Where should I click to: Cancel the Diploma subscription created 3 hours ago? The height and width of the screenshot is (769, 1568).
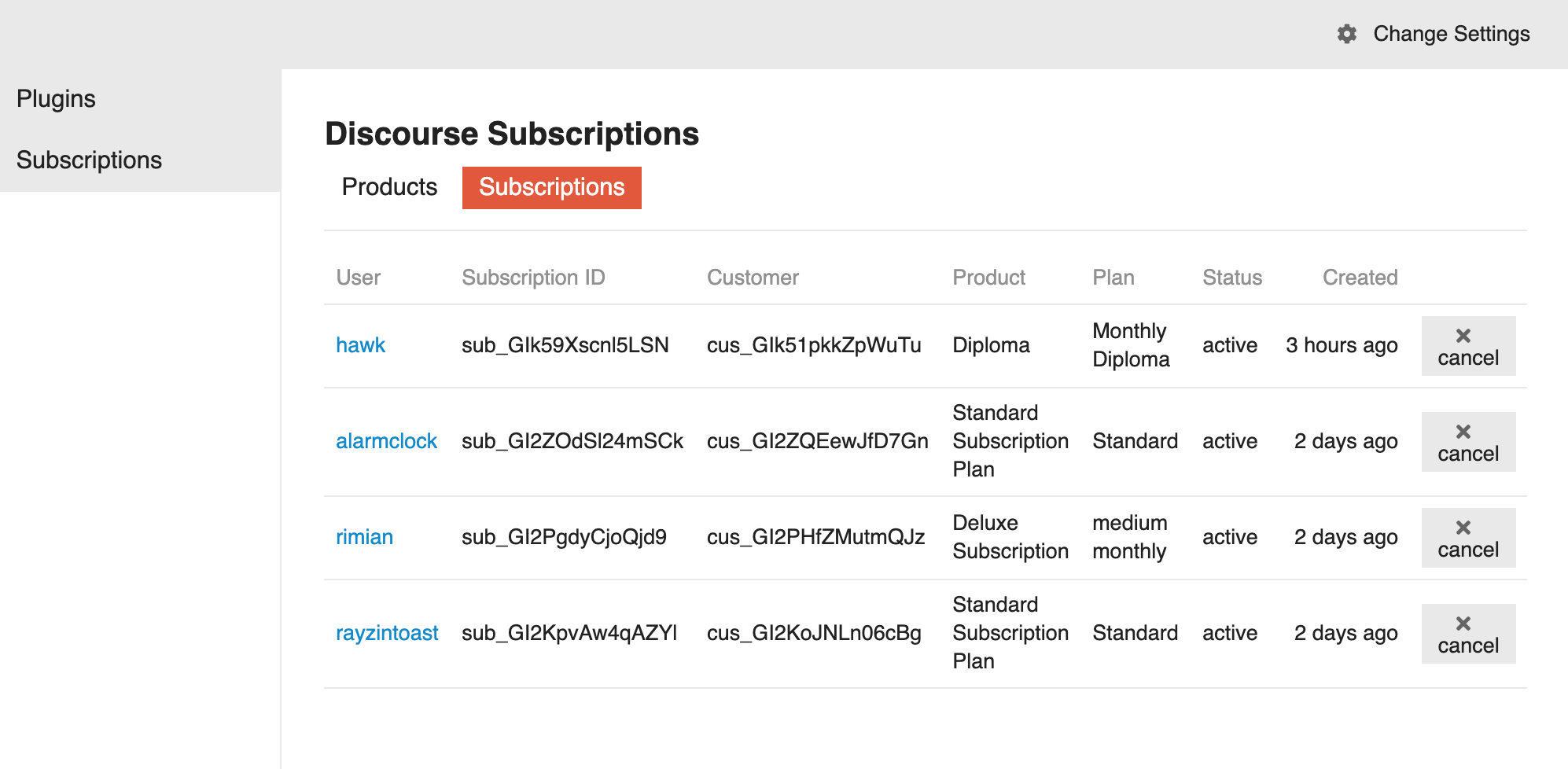tap(1468, 346)
